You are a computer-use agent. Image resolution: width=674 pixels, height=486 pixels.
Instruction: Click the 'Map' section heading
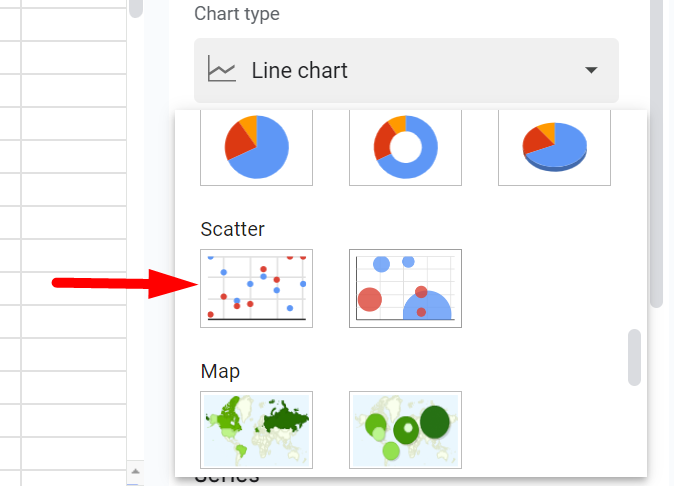click(x=220, y=371)
